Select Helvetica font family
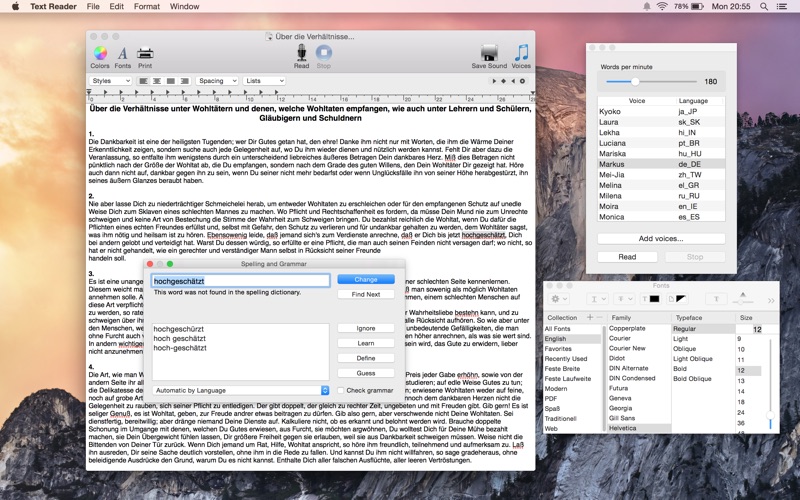The image size is (800, 500). [x=639, y=428]
